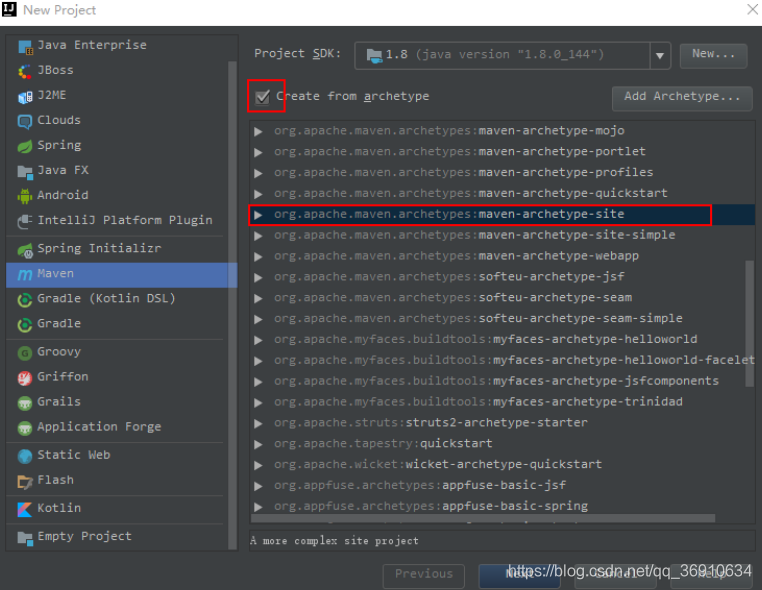Screen dimensions: 762x590
Task: Select the Kotlin icon
Action: (x=25, y=509)
